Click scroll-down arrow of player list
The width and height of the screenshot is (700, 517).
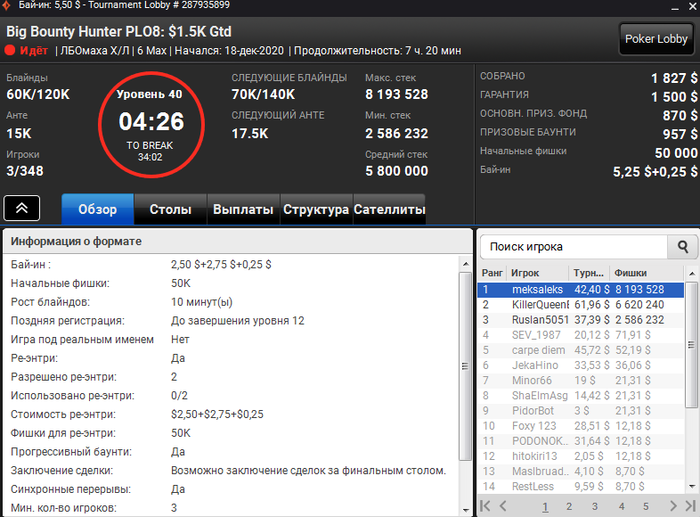pyautogui.click(x=692, y=486)
